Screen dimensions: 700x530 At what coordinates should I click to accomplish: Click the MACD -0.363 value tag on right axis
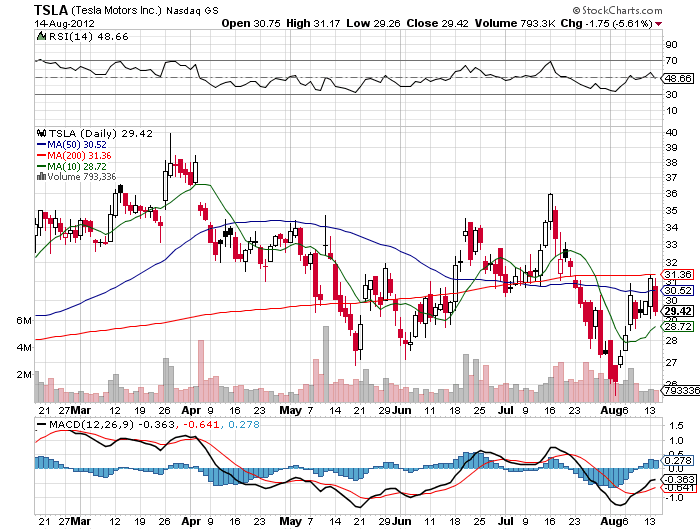(678, 479)
